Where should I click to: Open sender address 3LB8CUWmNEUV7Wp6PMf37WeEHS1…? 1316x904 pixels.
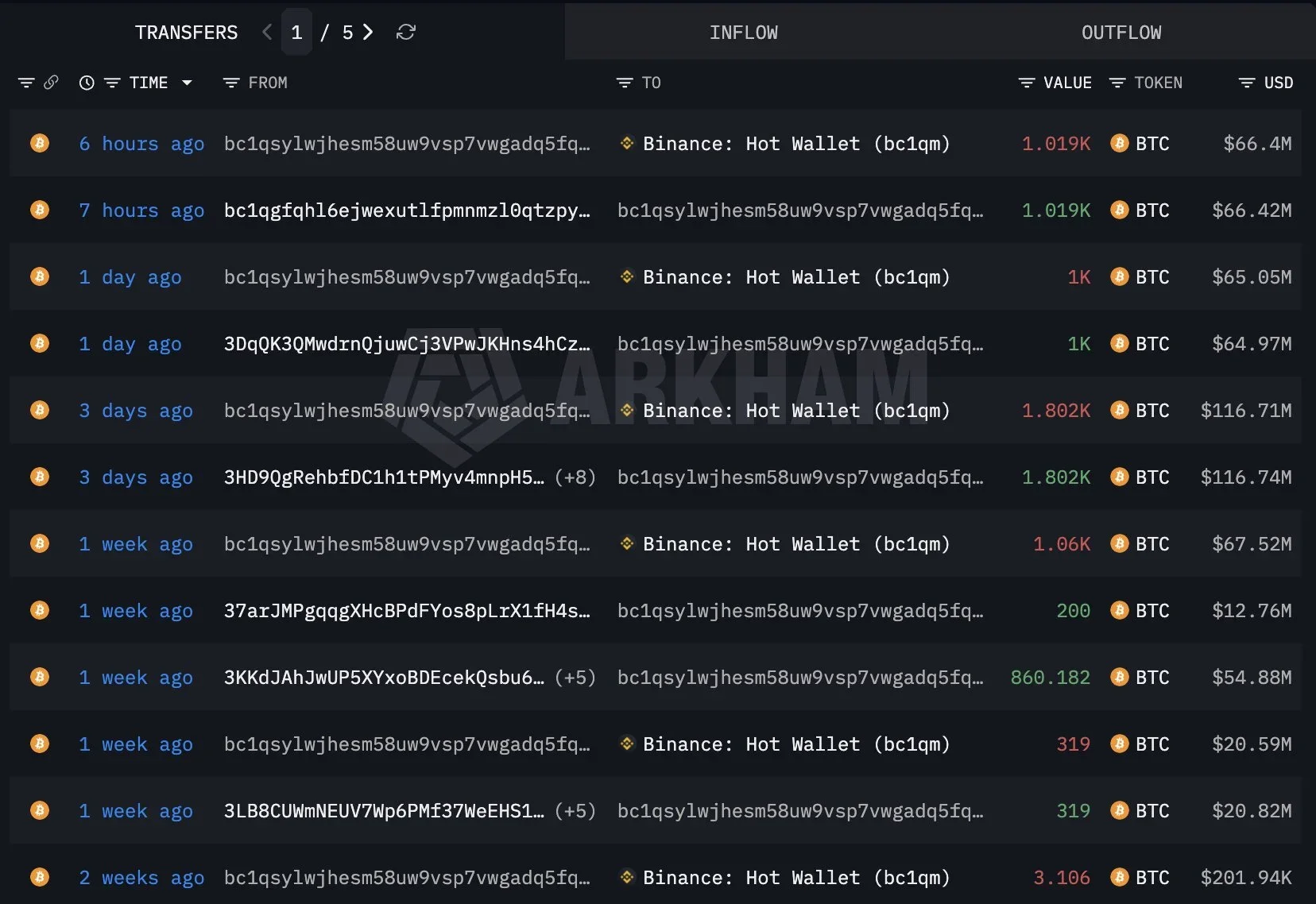(x=384, y=811)
